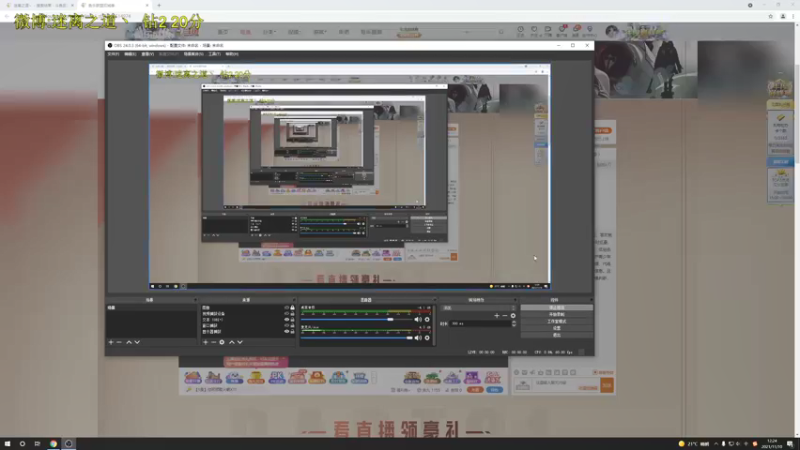Open gear settings for the microphone mixer track
The width and height of the screenshot is (800, 450).
tap(427, 338)
